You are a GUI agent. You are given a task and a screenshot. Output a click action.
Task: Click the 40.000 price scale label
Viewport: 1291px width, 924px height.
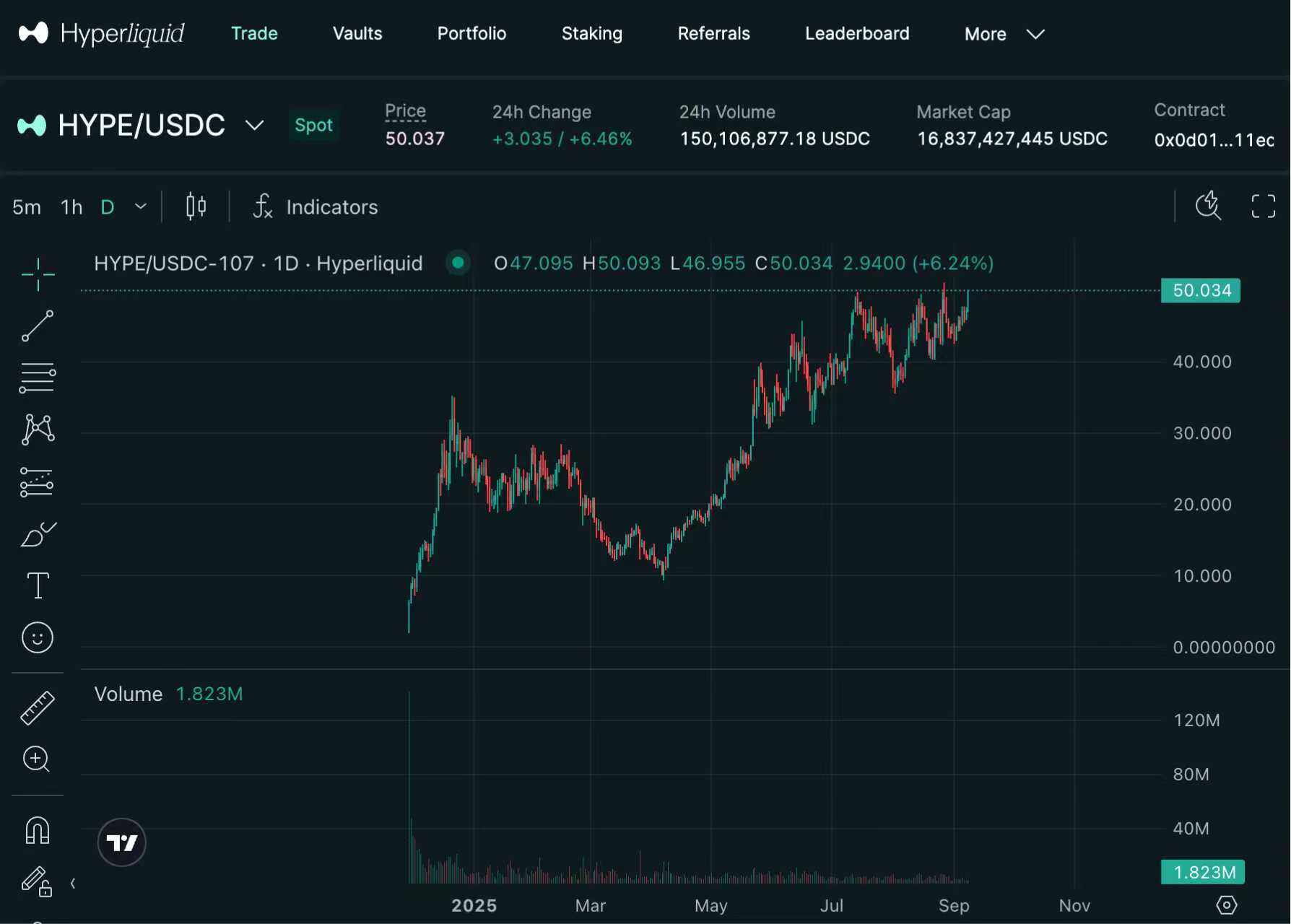(1202, 362)
